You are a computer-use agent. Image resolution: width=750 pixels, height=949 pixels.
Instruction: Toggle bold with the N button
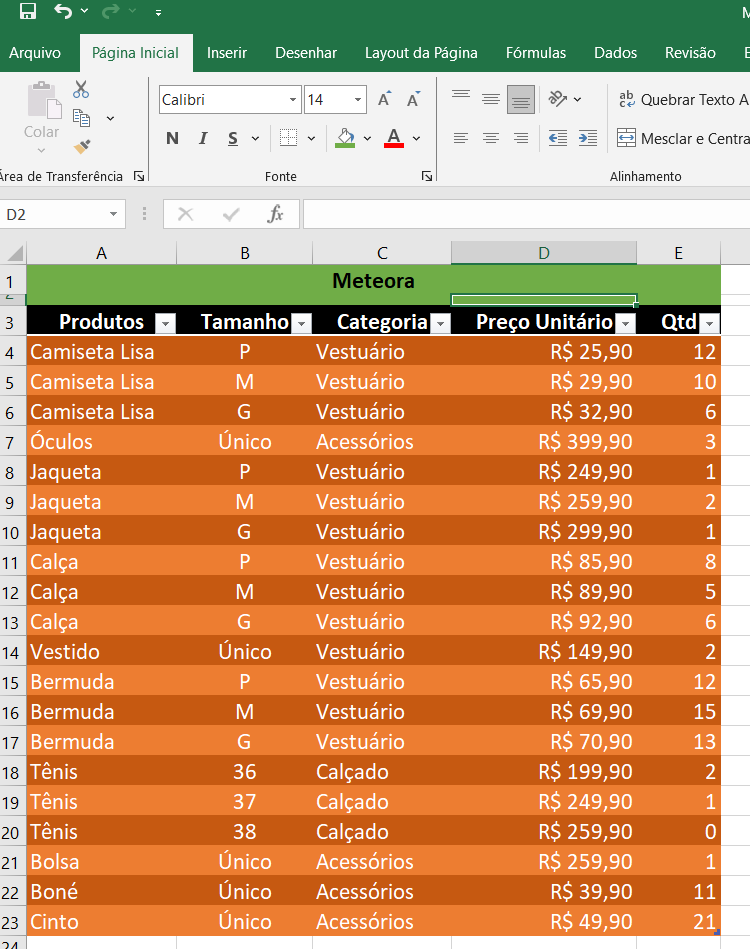pos(173,139)
